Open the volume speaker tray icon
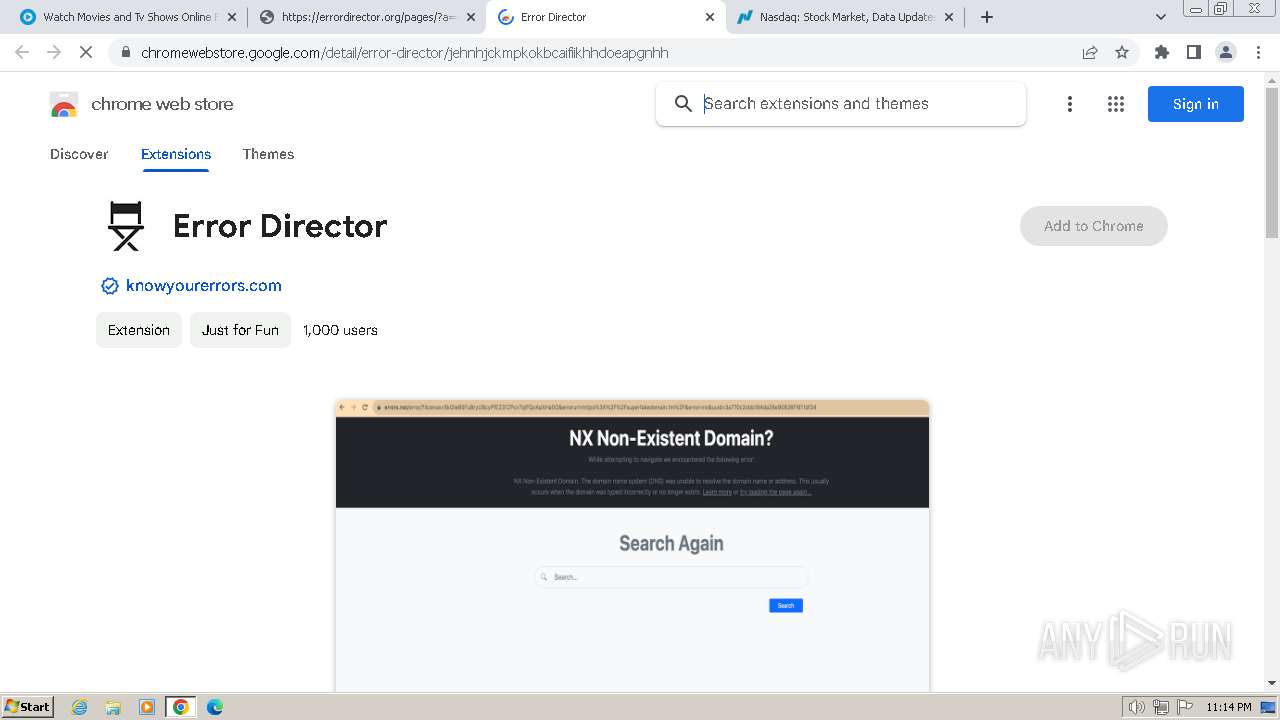This screenshot has height=720, width=1280. 1137,707
